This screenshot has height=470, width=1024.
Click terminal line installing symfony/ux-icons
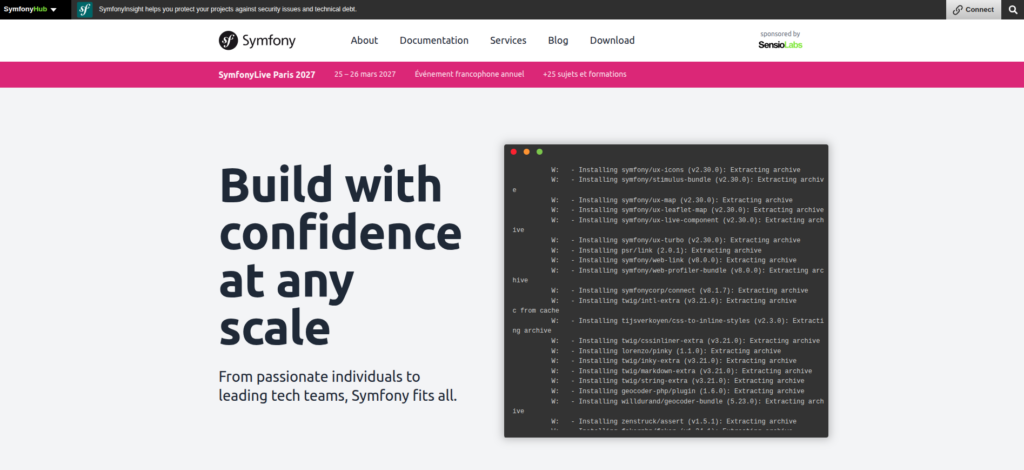[x=676, y=170]
